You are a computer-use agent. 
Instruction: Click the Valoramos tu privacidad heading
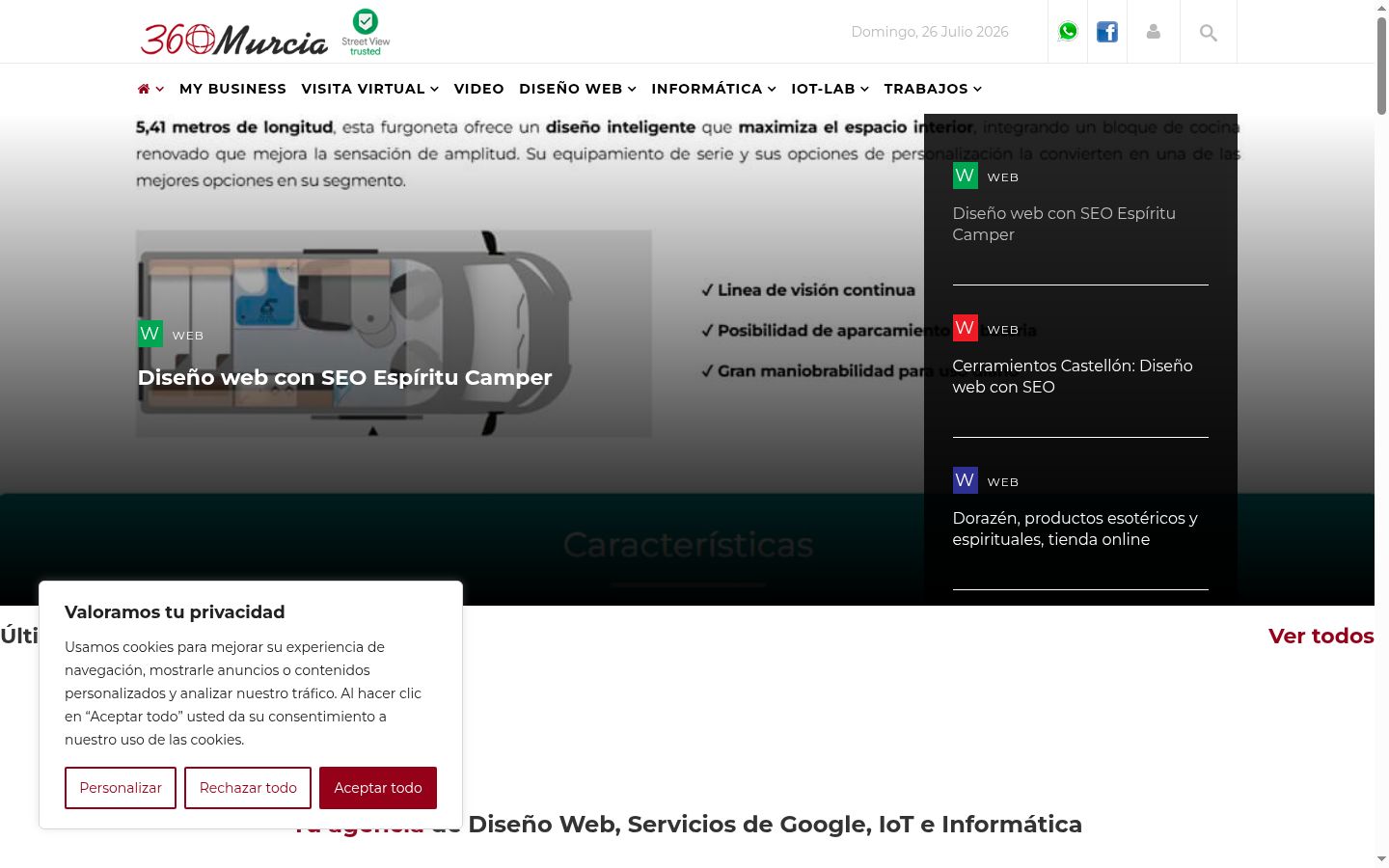pyautogui.click(x=175, y=612)
